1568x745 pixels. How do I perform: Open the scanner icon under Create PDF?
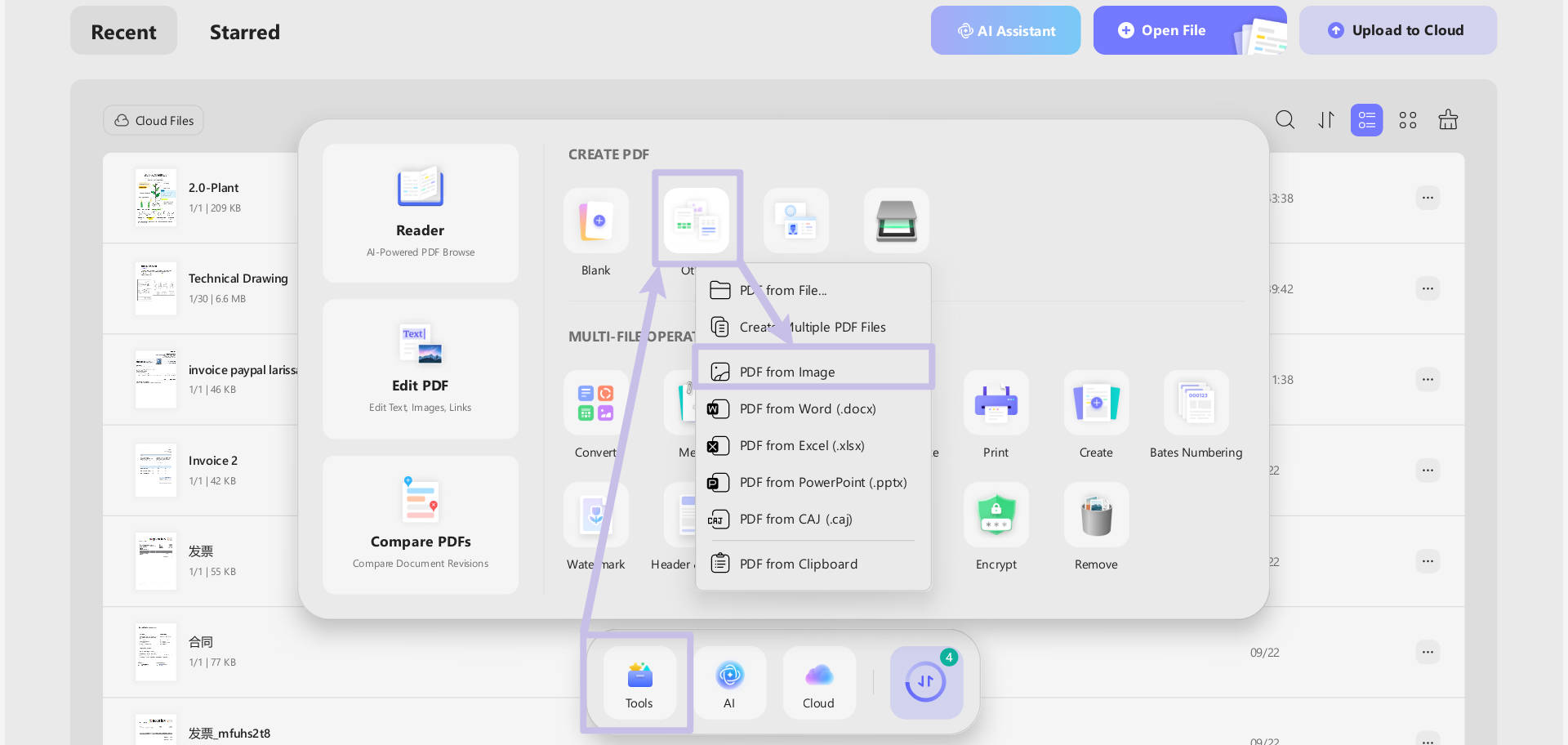[x=896, y=220]
